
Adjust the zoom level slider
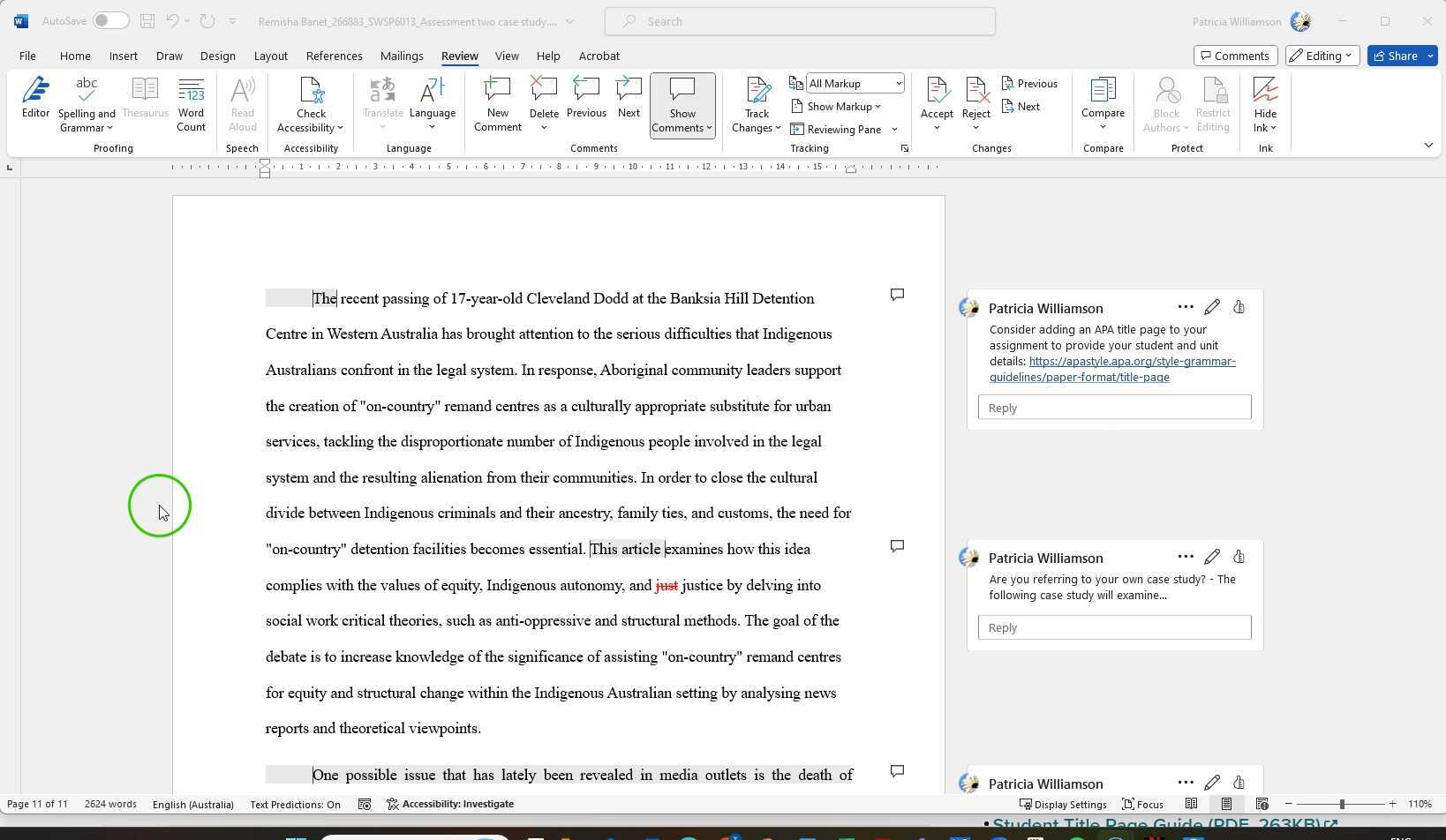coord(1342,804)
